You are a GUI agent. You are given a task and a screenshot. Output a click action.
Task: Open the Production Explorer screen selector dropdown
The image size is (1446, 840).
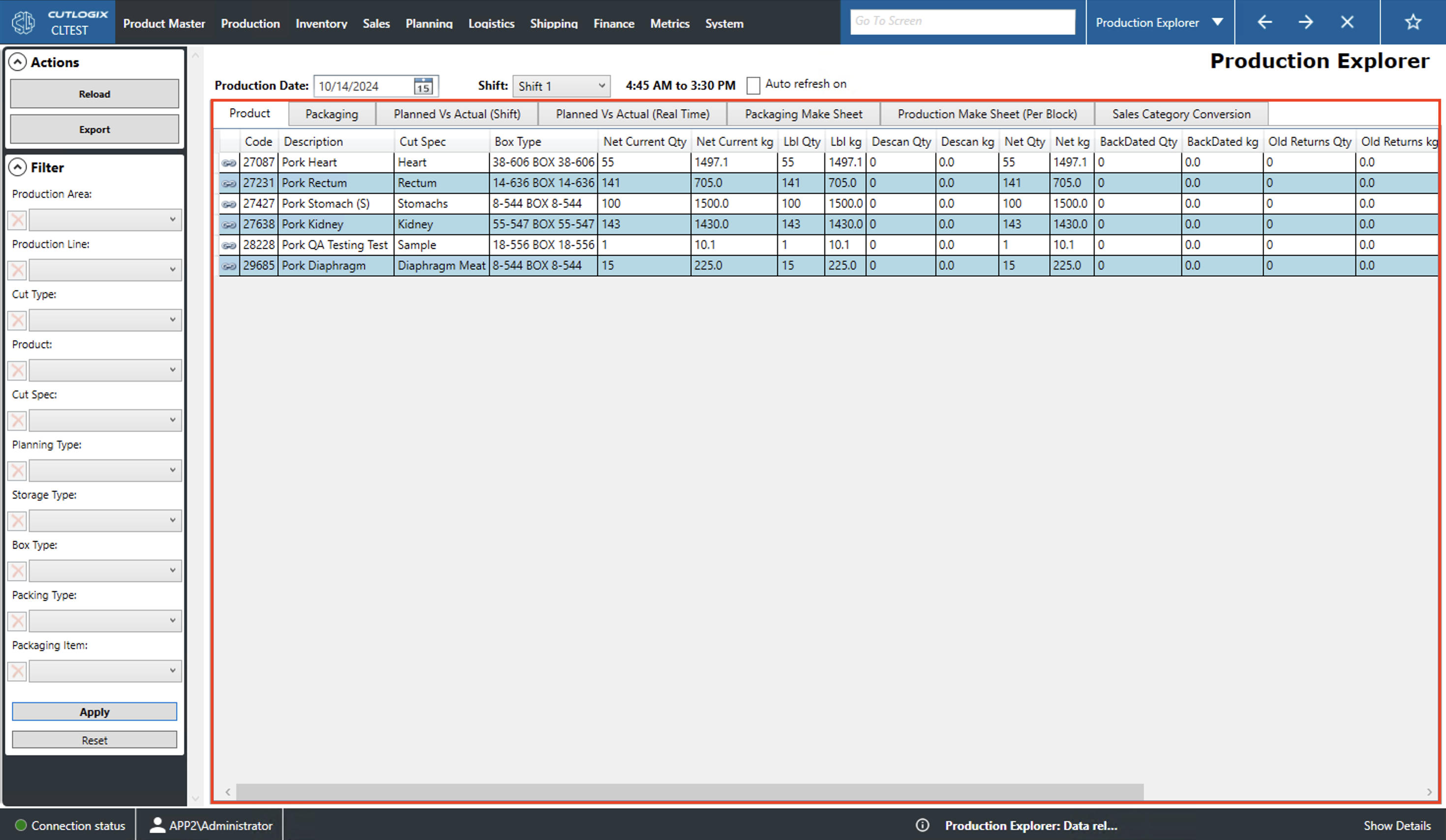click(x=1218, y=22)
